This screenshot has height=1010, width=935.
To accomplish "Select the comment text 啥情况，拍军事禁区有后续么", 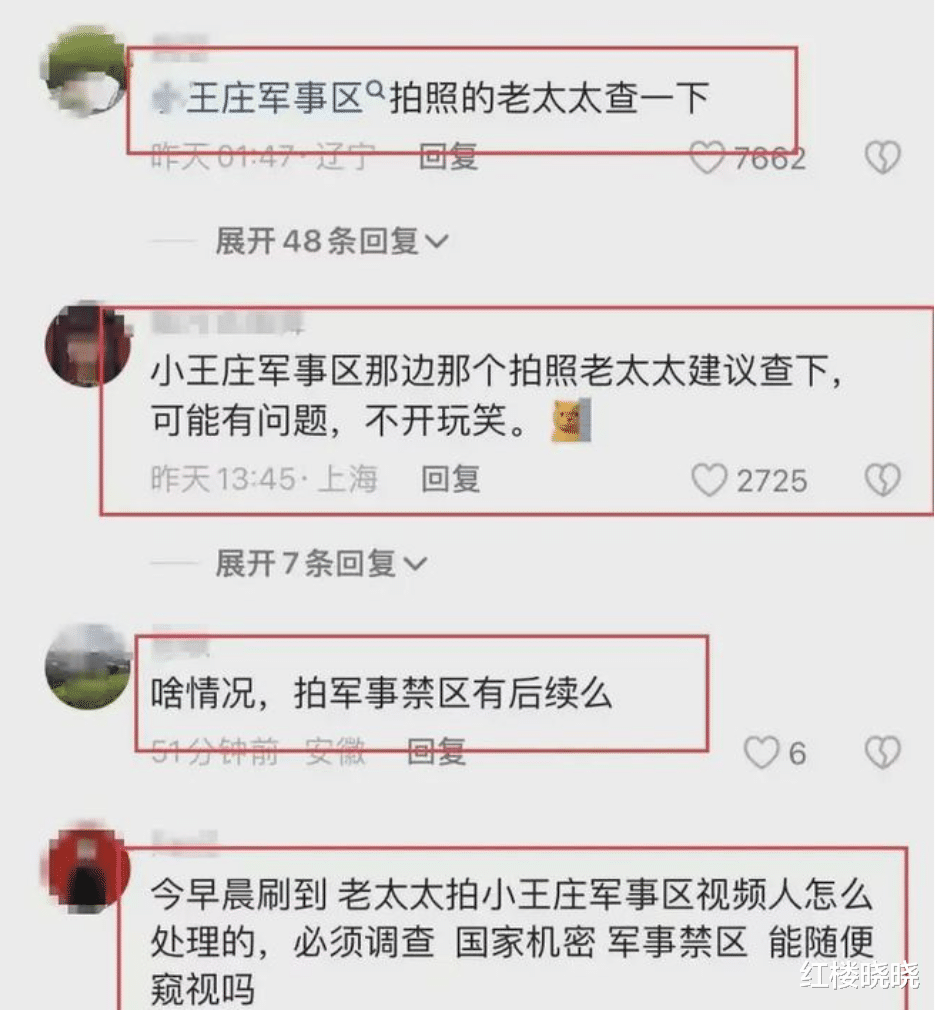I will tap(381, 694).
